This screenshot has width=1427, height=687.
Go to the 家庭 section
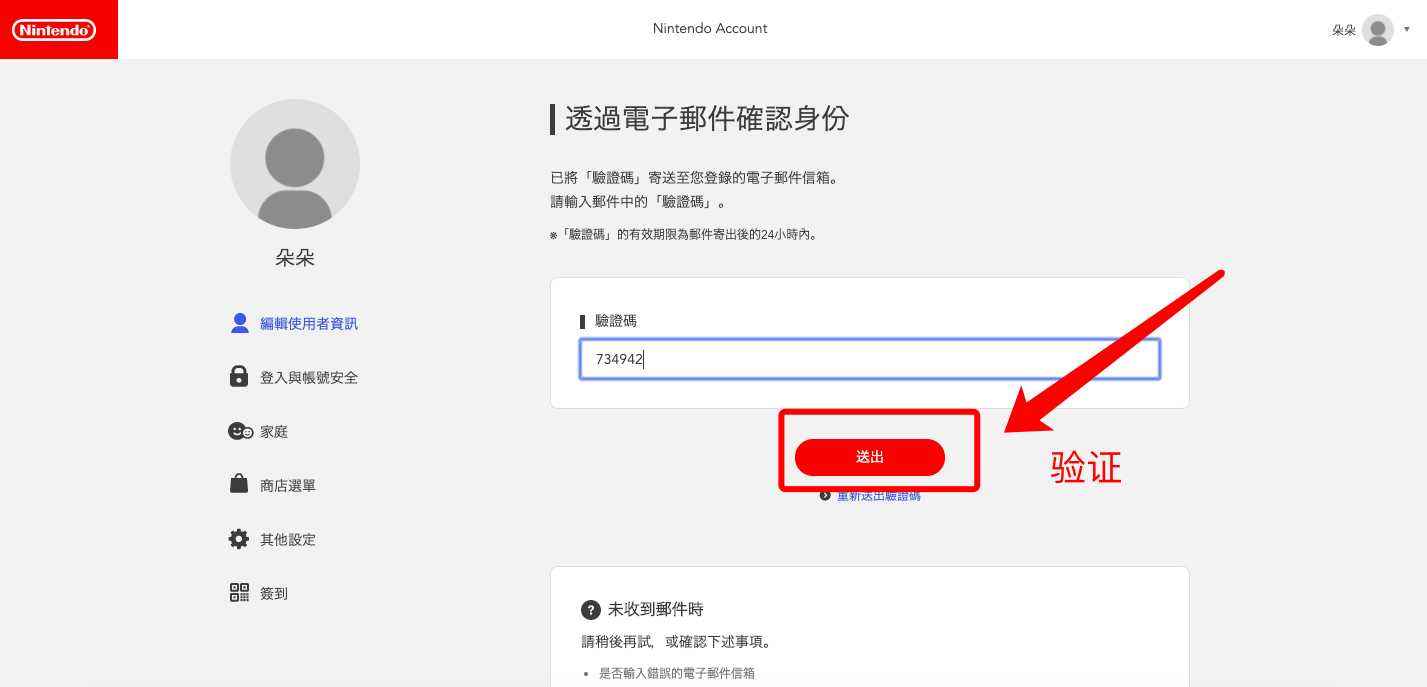(x=274, y=431)
